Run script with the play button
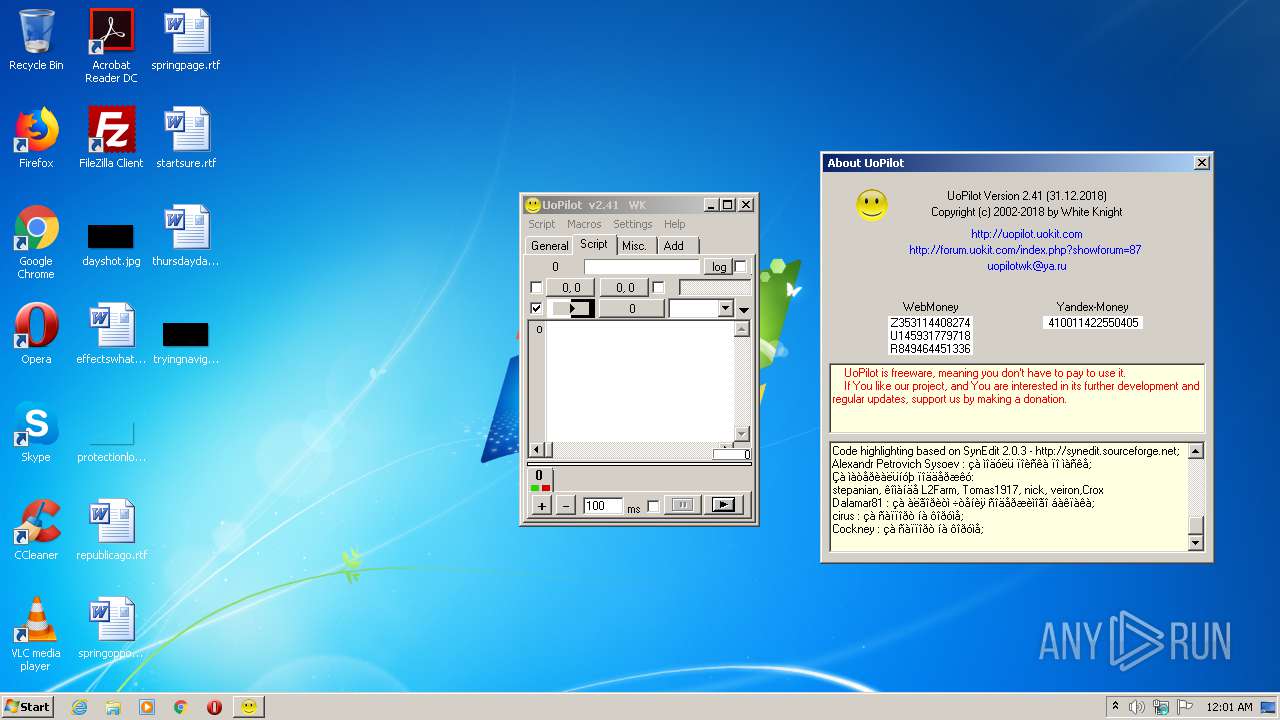1280x720 pixels. click(724, 506)
